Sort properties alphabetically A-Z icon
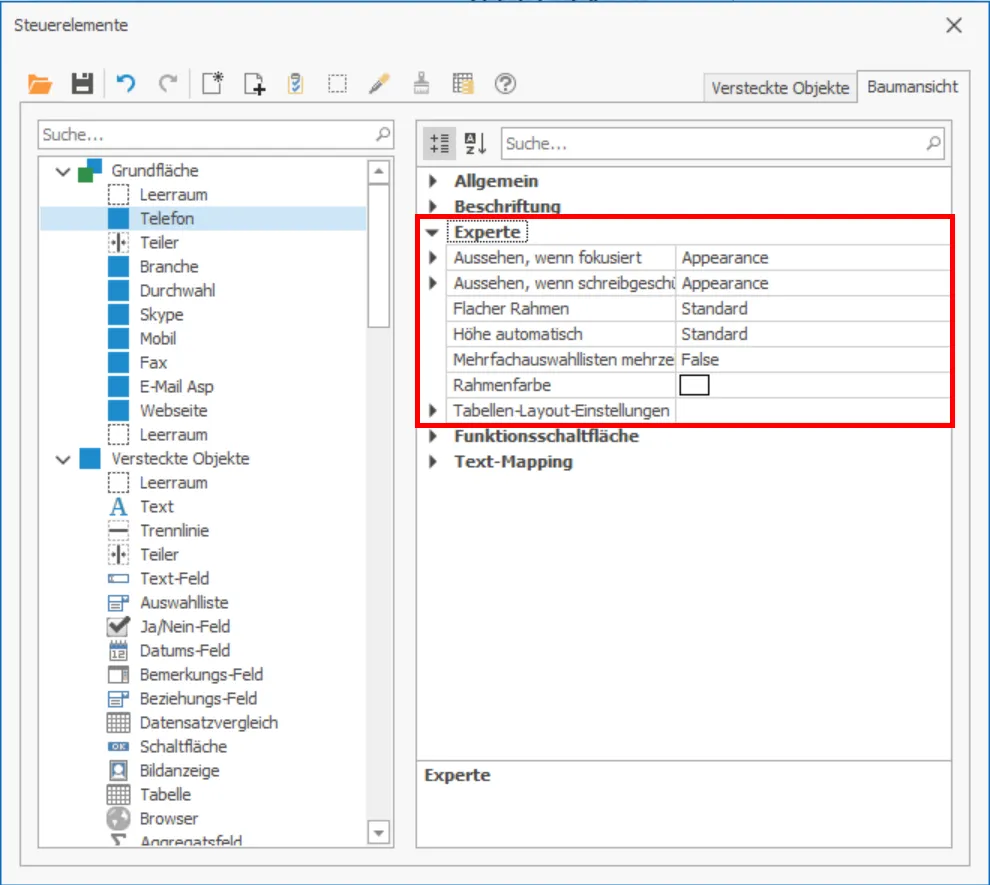Screen dimensions: 990x885 tap(475, 144)
